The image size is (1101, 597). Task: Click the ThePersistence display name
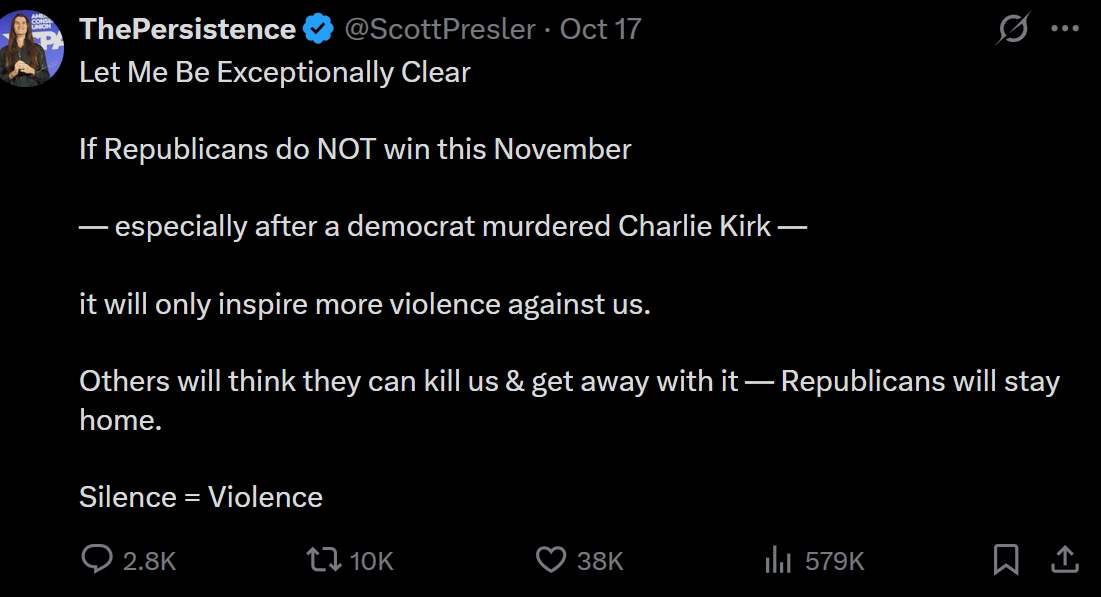coord(187,29)
